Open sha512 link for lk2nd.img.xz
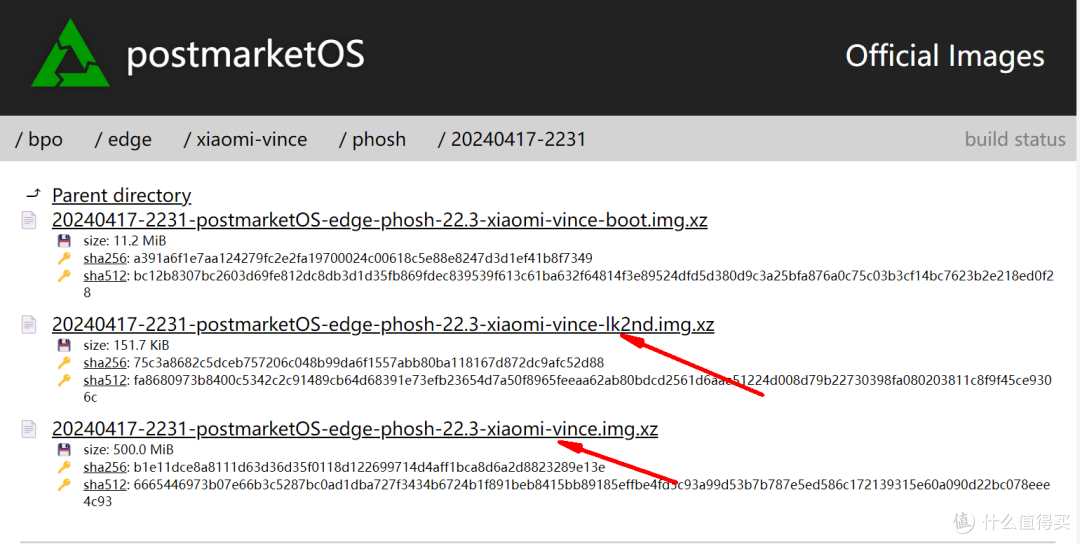The height and width of the screenshot is (544, 1080). (105, 380)
